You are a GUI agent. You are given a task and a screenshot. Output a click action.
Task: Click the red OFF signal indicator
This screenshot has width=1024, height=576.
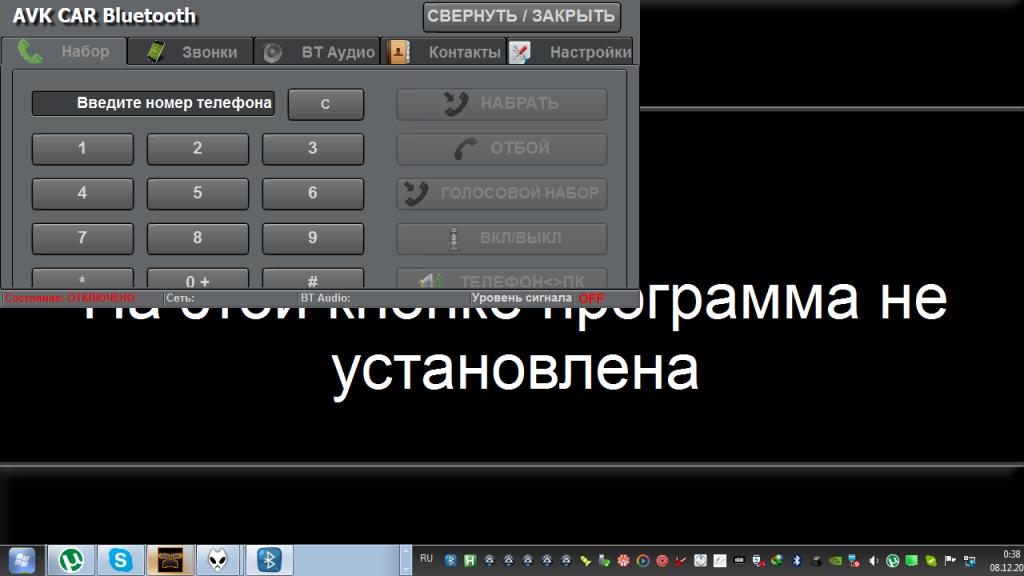[591, 298]
